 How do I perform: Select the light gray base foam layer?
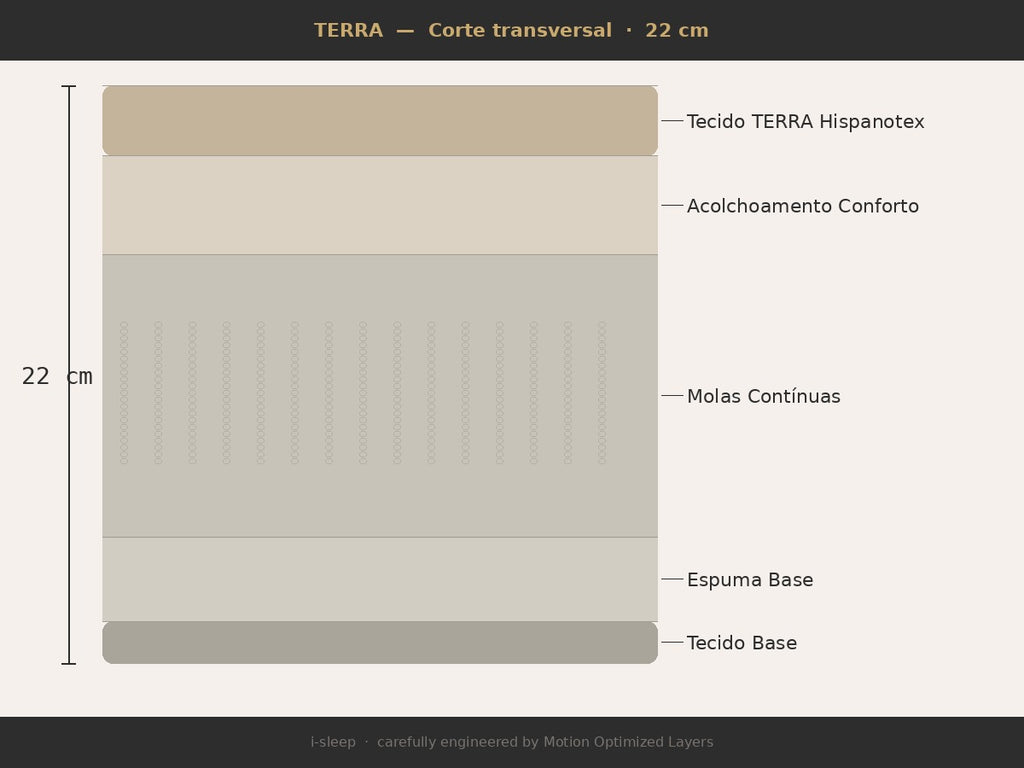tap(380, 579)
